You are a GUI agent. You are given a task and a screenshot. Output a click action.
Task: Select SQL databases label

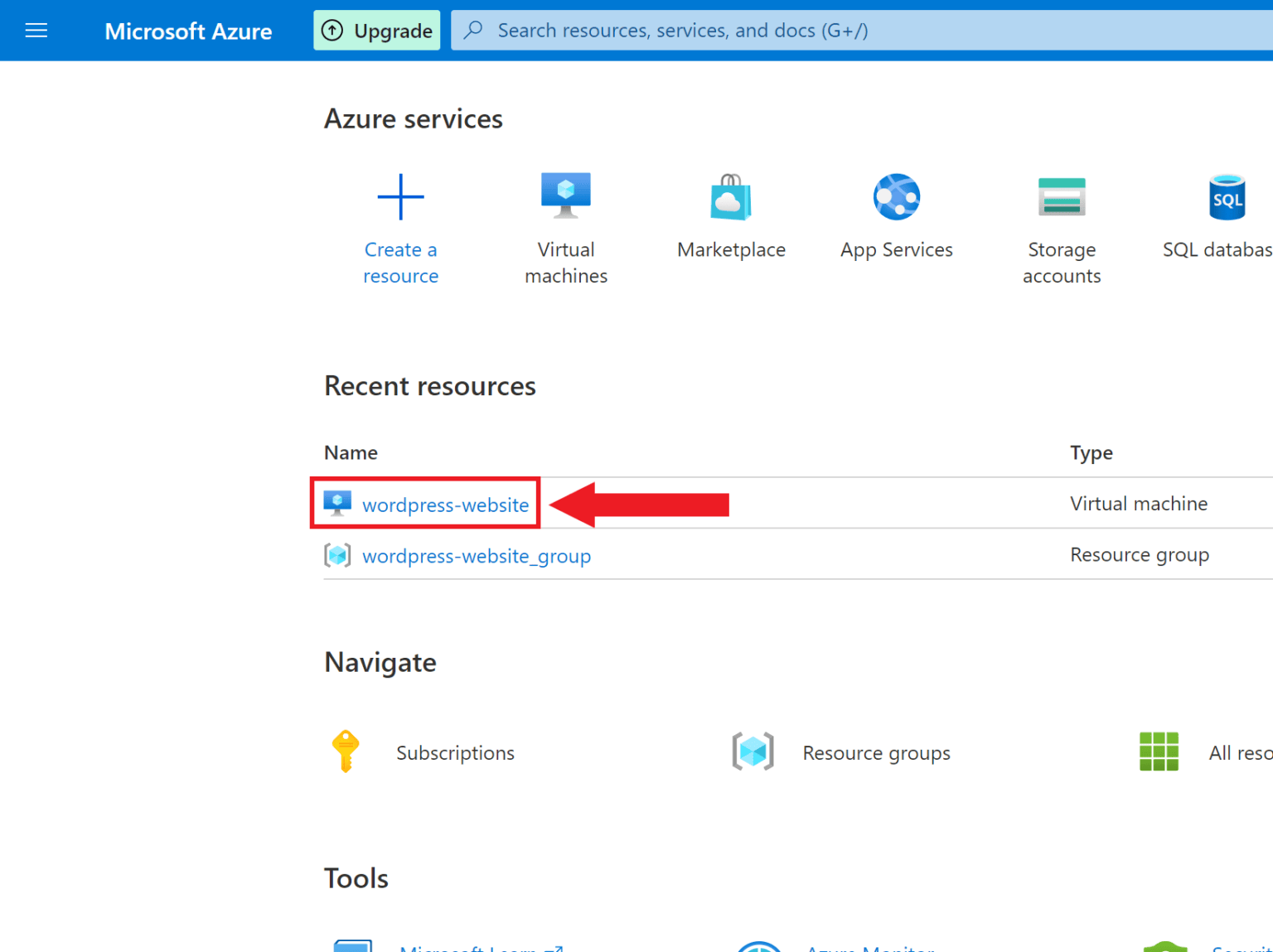point(1217,249)
